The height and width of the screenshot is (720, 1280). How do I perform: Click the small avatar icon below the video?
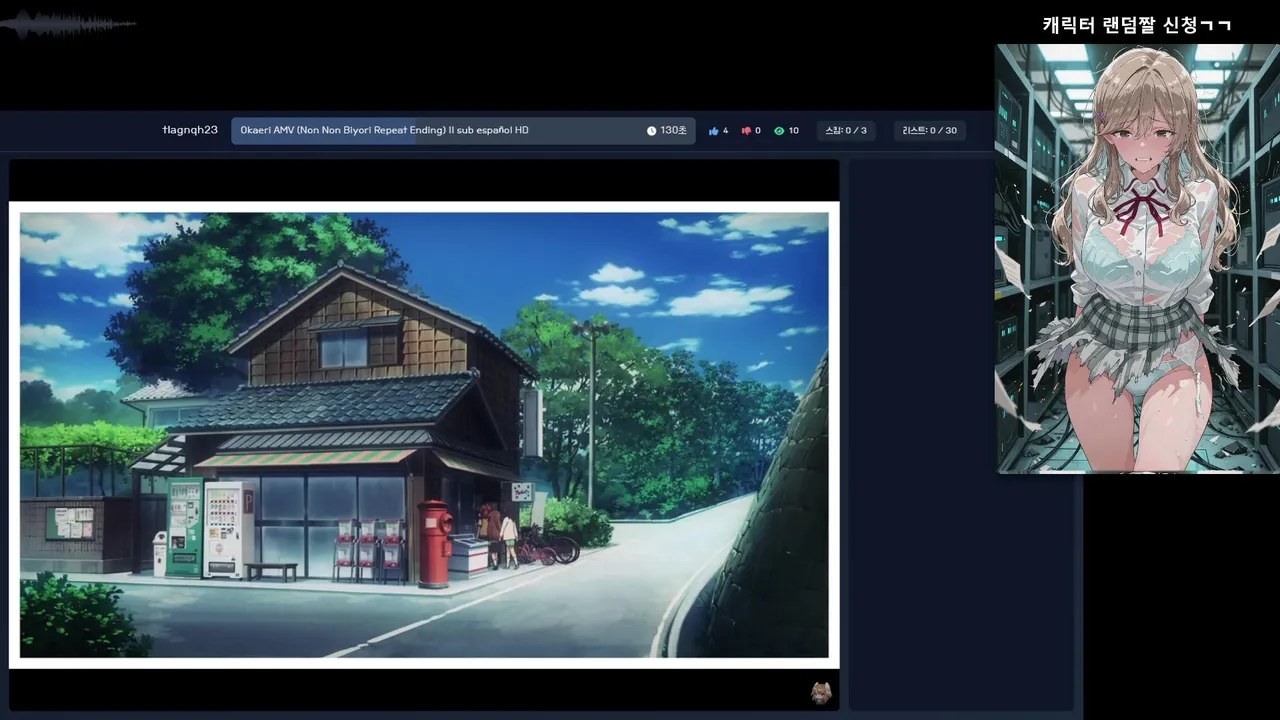[821, 693]
